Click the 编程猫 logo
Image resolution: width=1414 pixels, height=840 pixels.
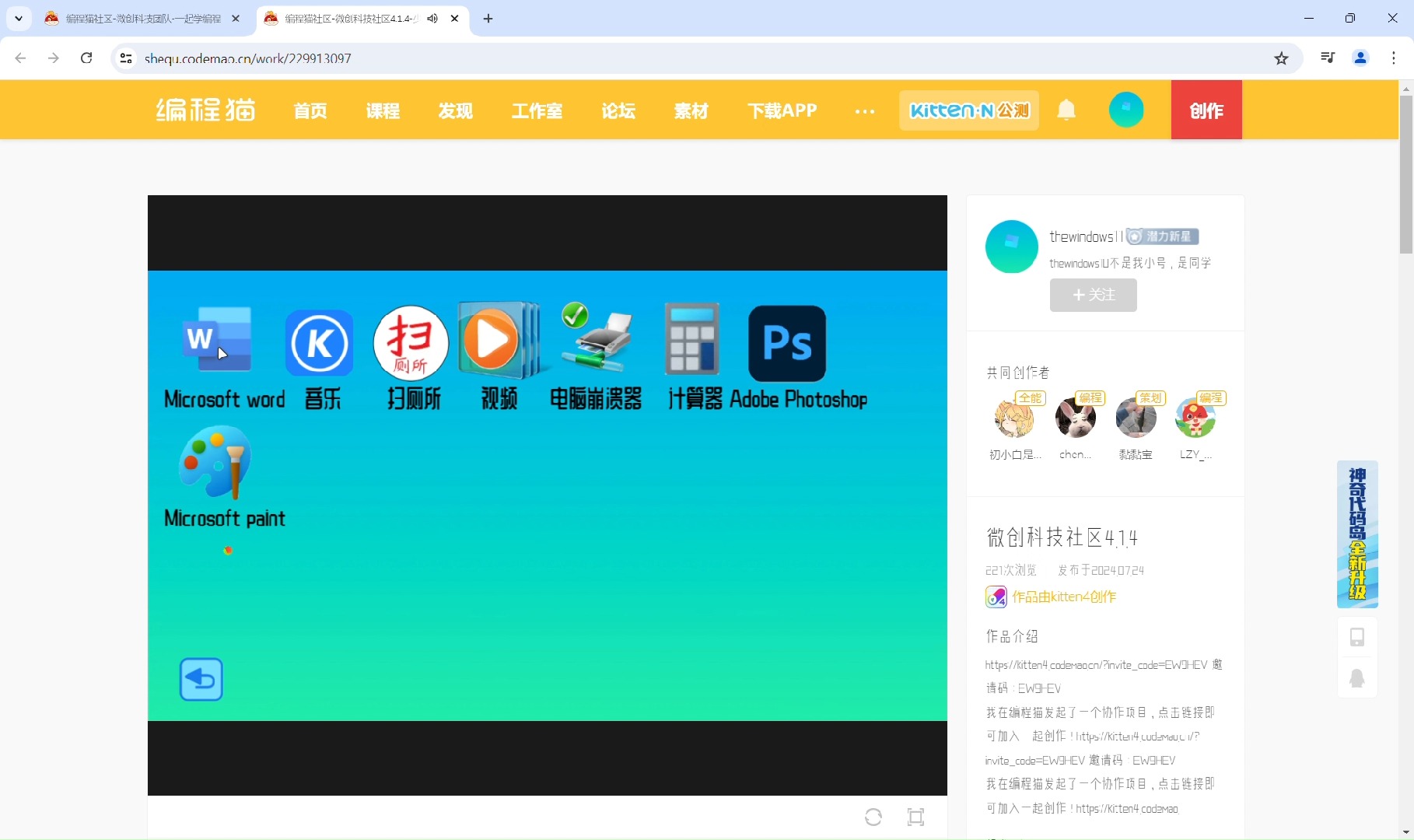[206, 110]
